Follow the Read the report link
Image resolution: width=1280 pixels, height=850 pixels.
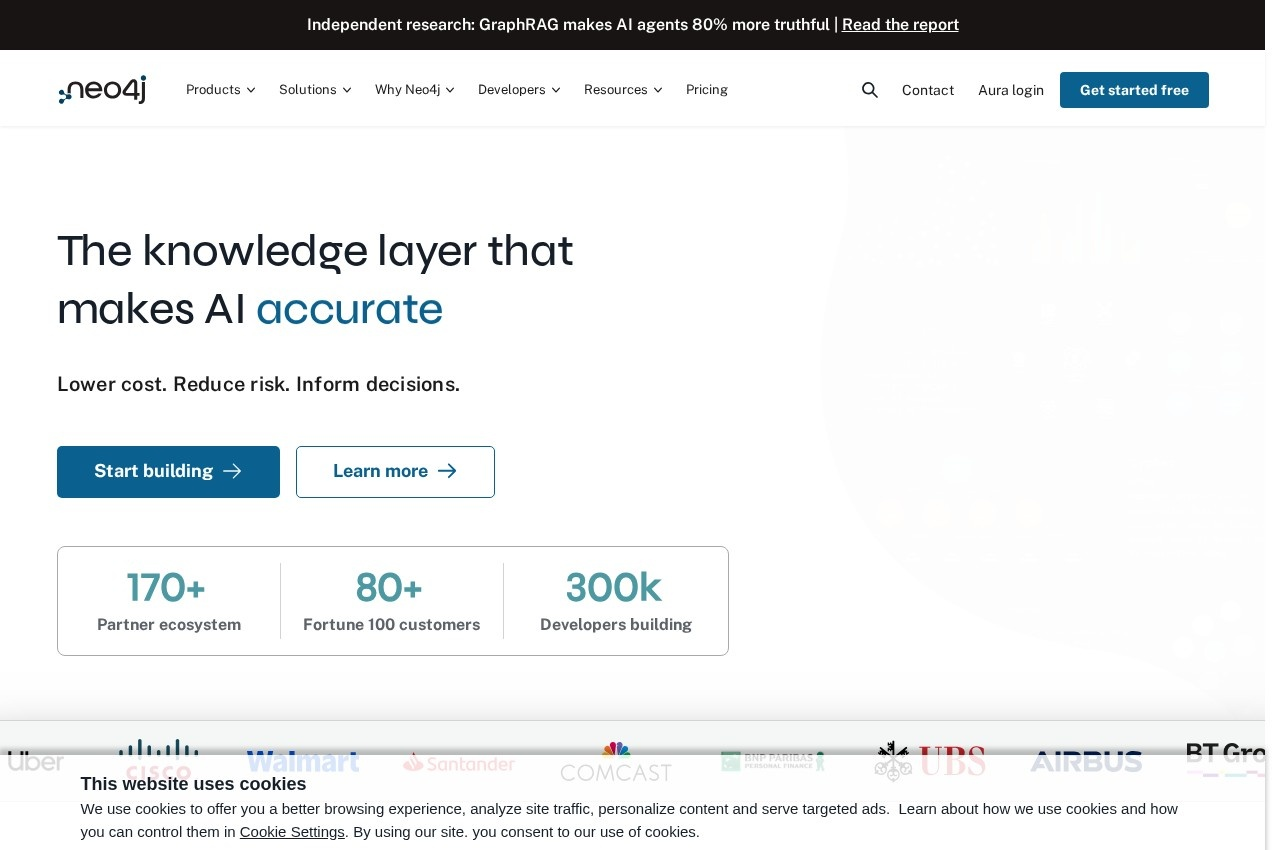(x=900, y=25)
